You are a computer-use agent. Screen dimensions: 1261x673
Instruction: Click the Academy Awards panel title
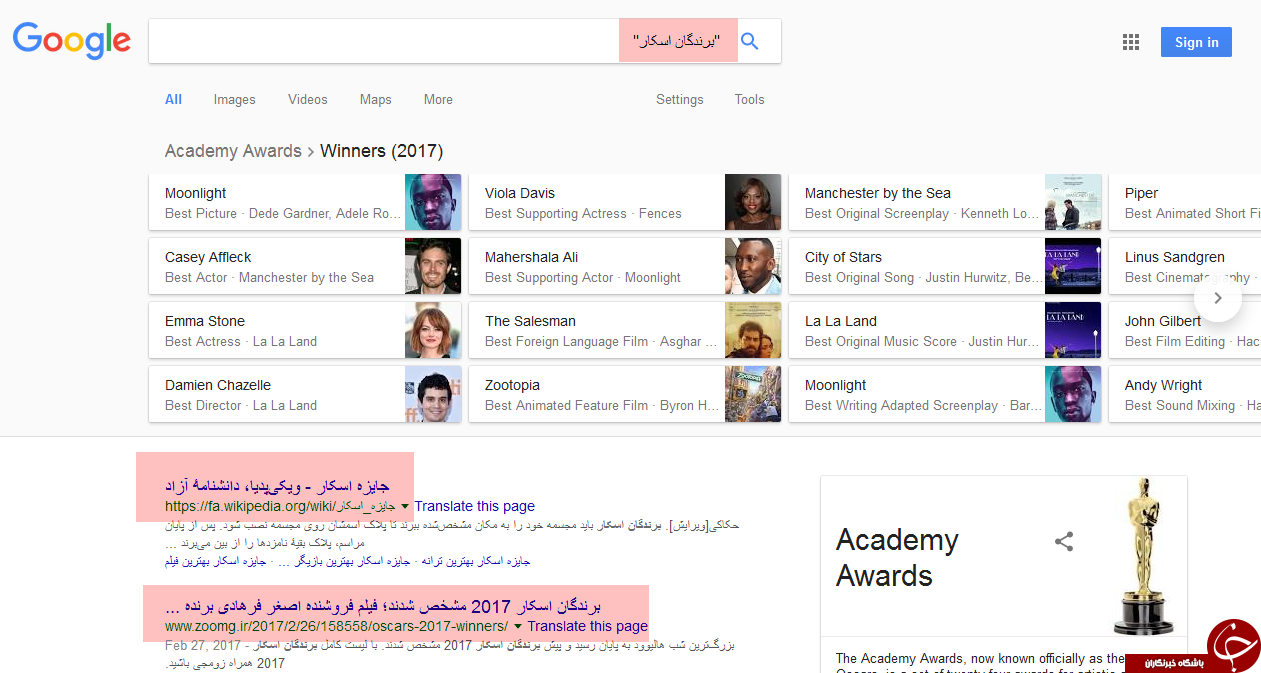point(897,557)
